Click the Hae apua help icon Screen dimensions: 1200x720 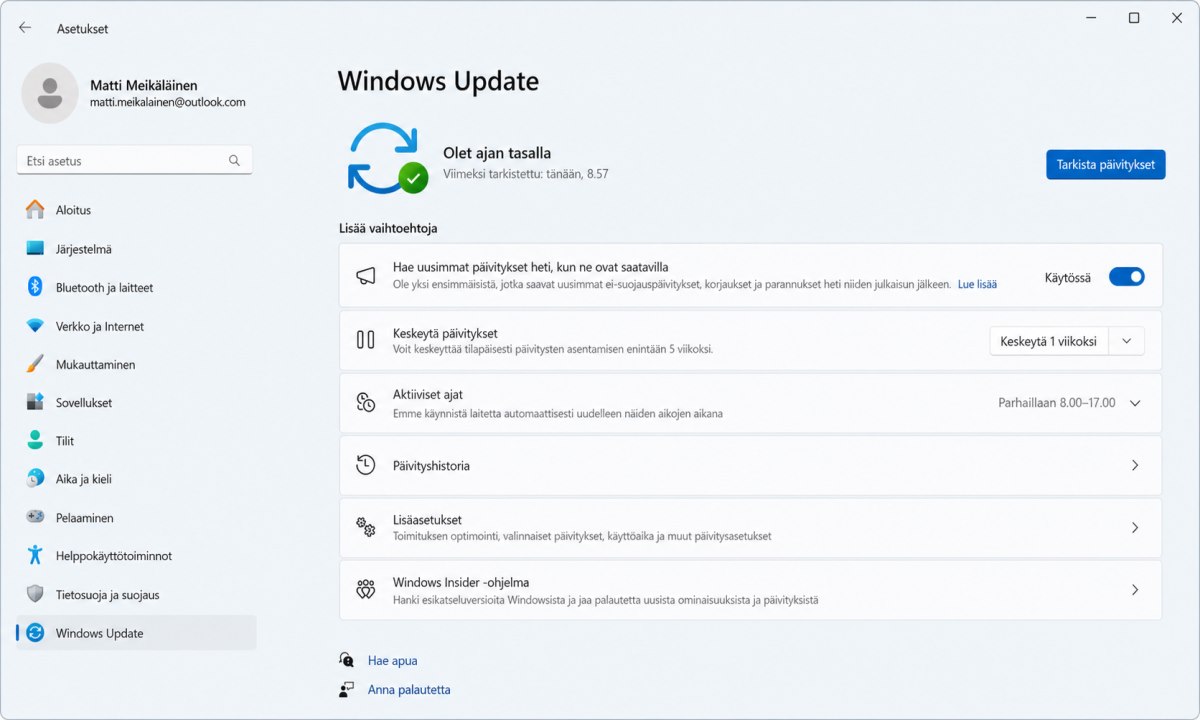(347, 660)
